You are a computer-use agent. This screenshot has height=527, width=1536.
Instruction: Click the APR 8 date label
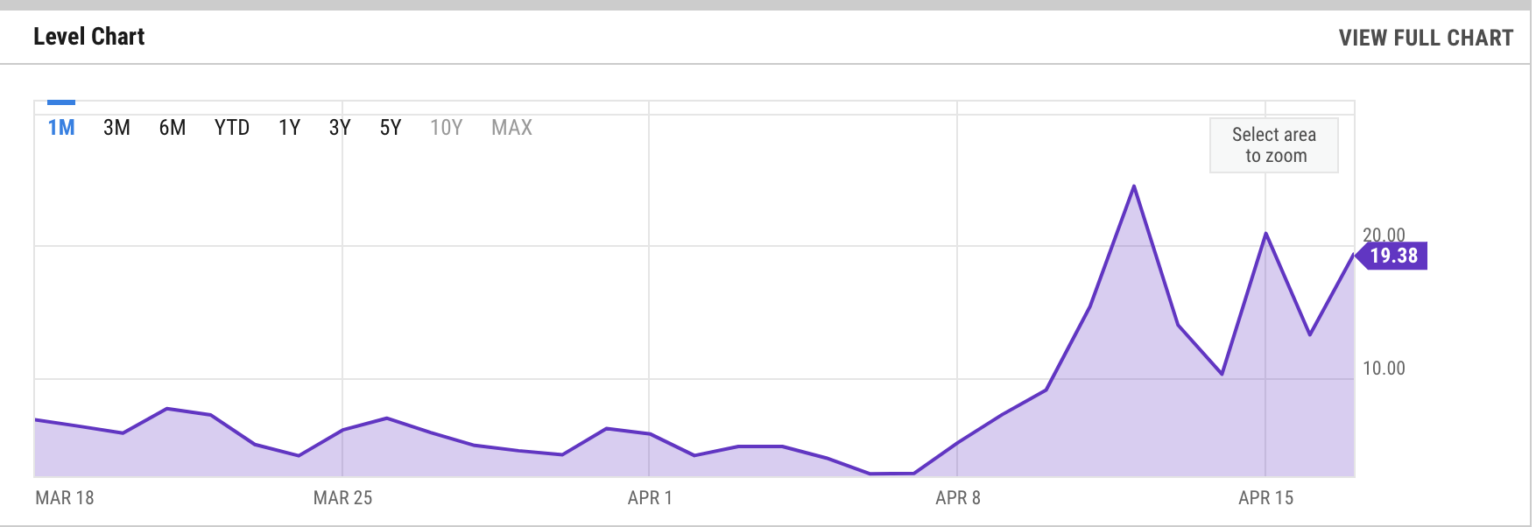tap(958, 497)
